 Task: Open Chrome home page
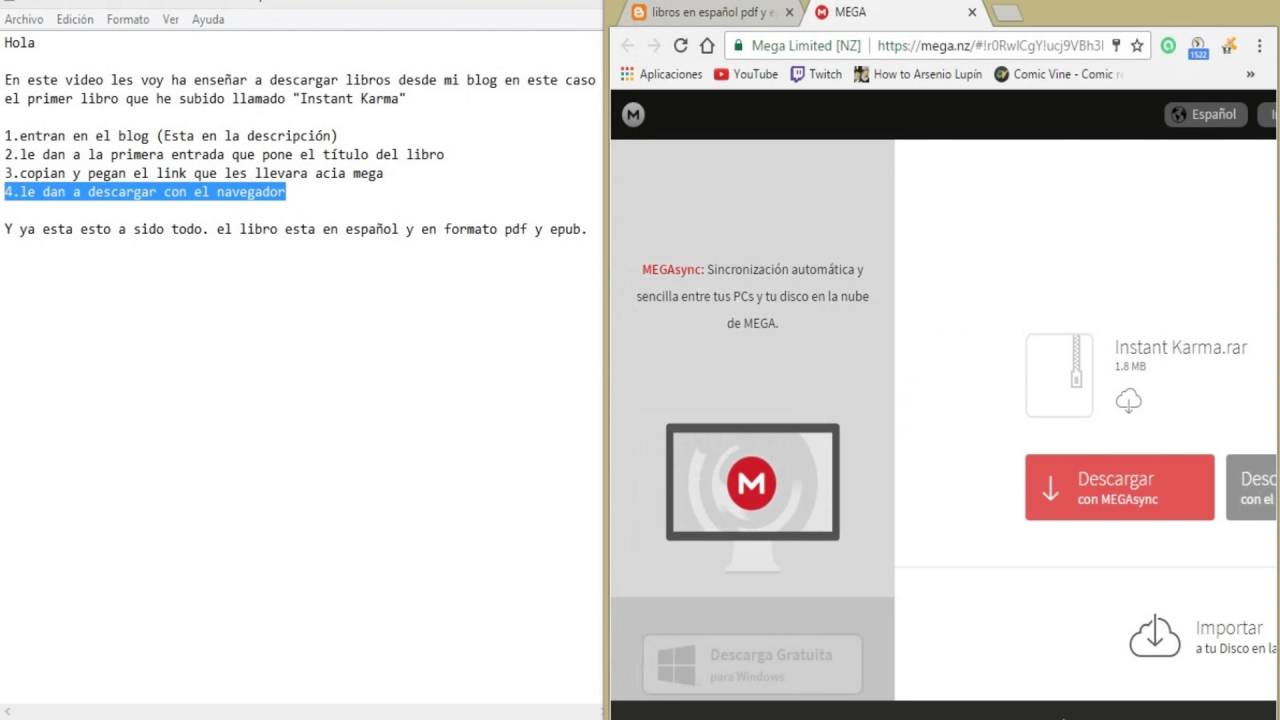click(x=707, y=45)
